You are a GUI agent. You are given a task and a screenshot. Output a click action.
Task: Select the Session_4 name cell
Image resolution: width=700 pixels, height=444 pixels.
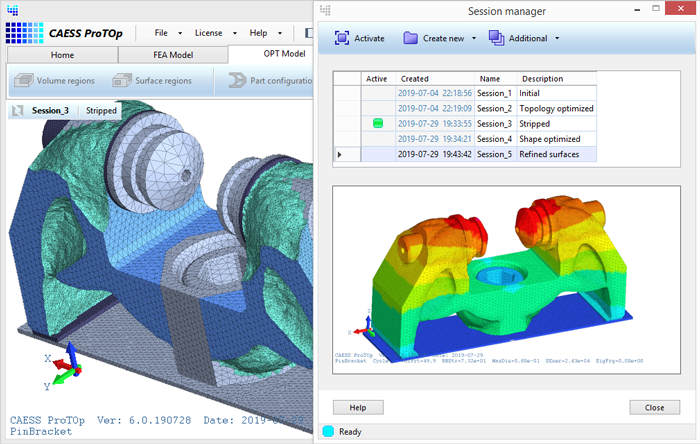point(495,139)
